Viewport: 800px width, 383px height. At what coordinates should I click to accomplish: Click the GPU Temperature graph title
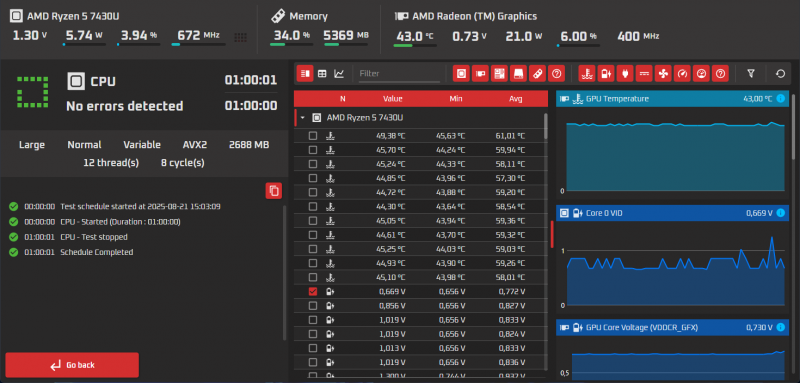click(x=617, y=98)
